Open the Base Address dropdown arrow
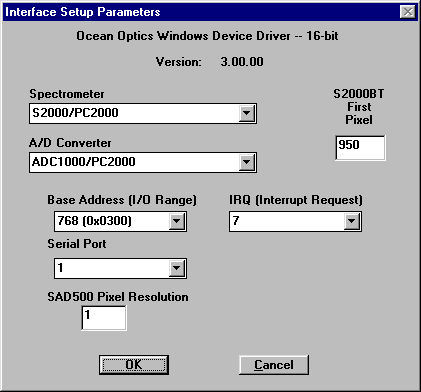Image resolution: width=421 pixels, height=392 pixels. 177,221
